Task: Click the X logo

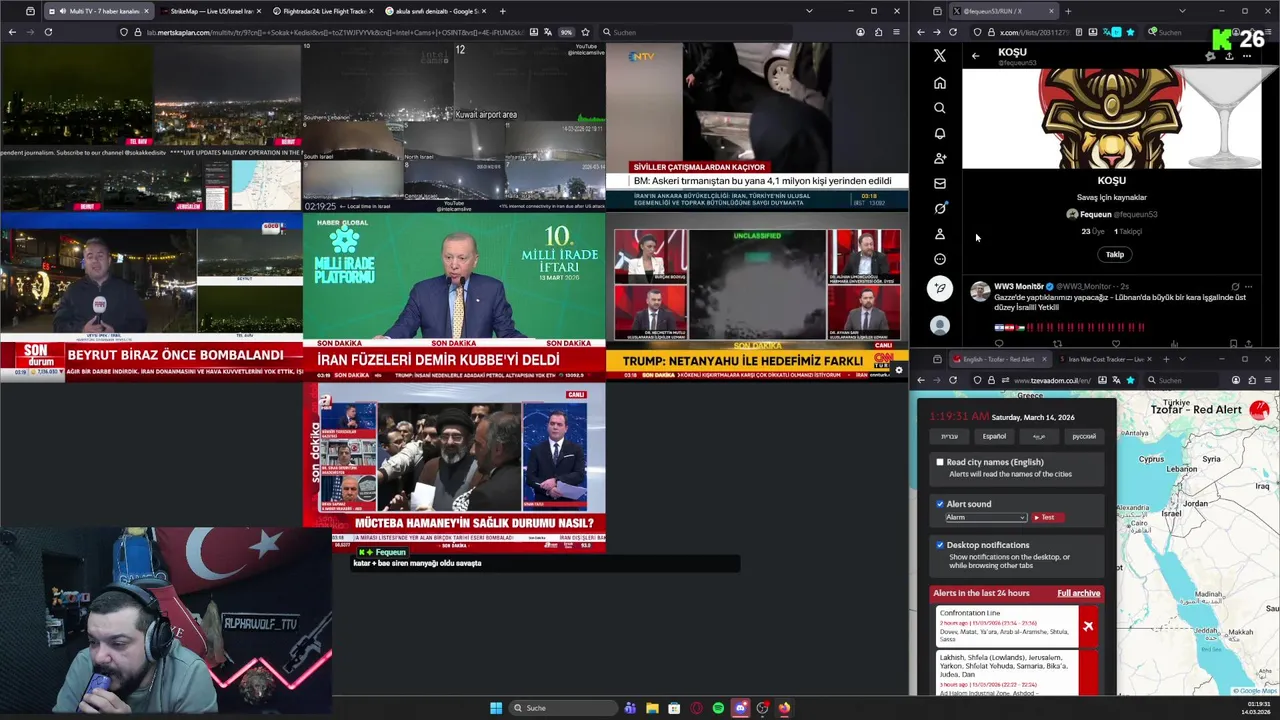Action: click(939, 56)
